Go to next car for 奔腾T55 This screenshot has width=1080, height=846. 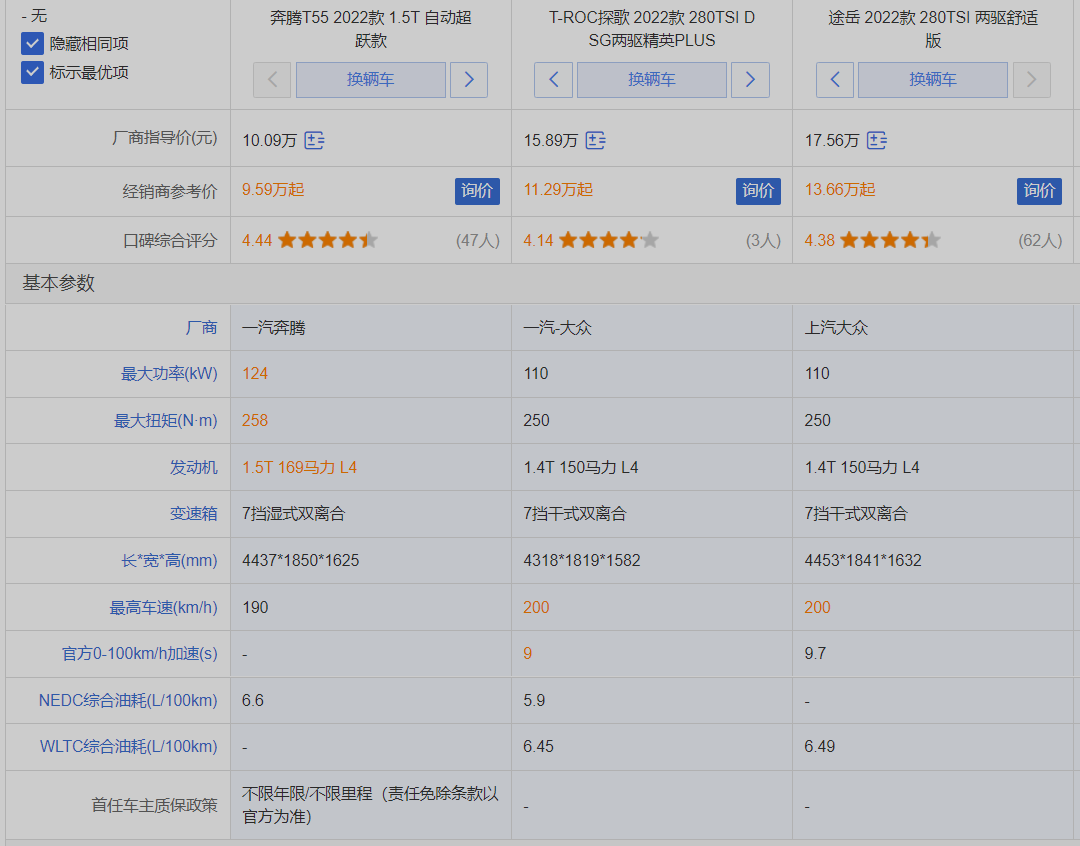(x=469, y=80)
